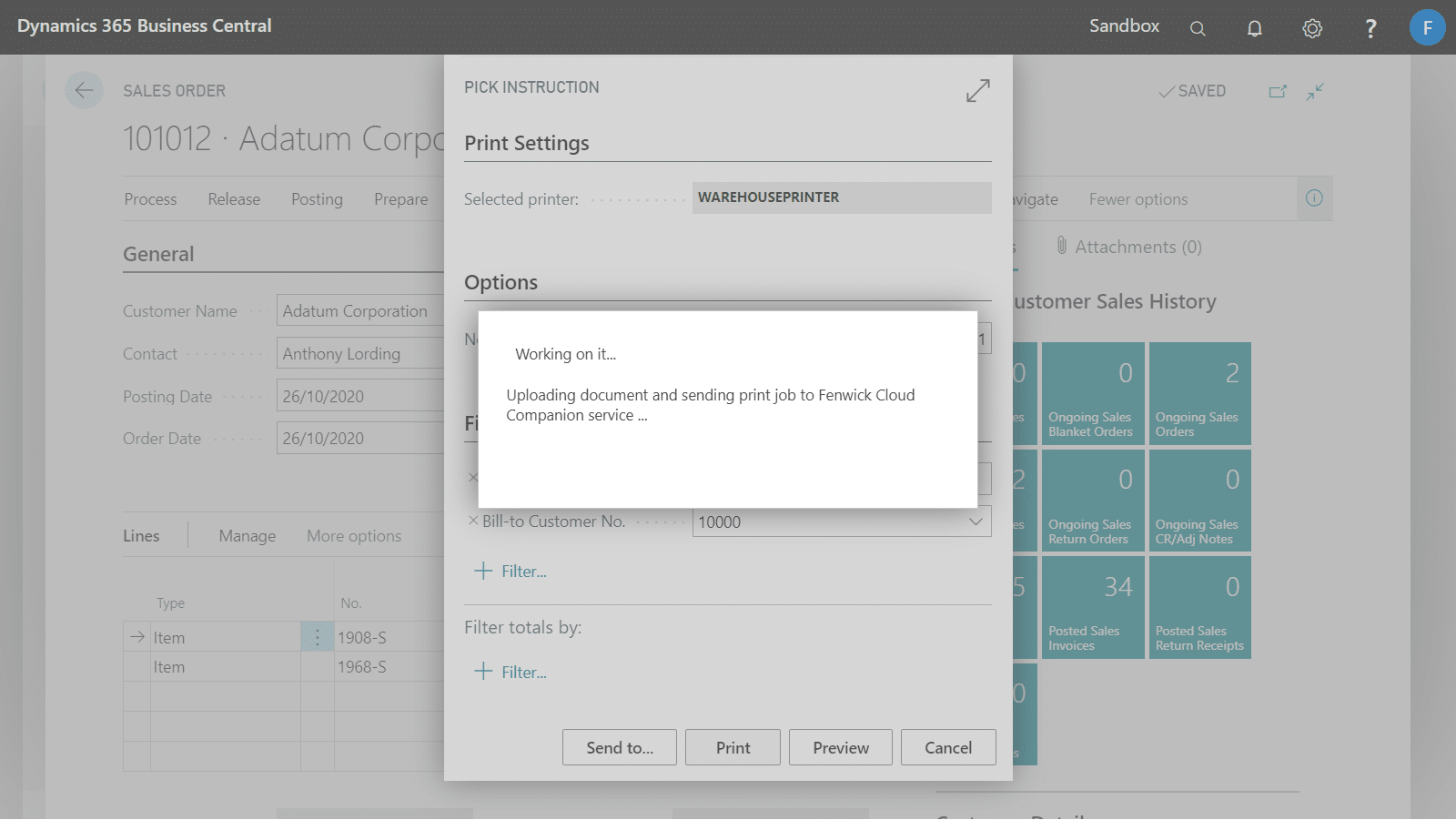Cancel the Pick Instruction dialog
The height and width of the screenshot is (820, 1456).
(x=948, y=747)
